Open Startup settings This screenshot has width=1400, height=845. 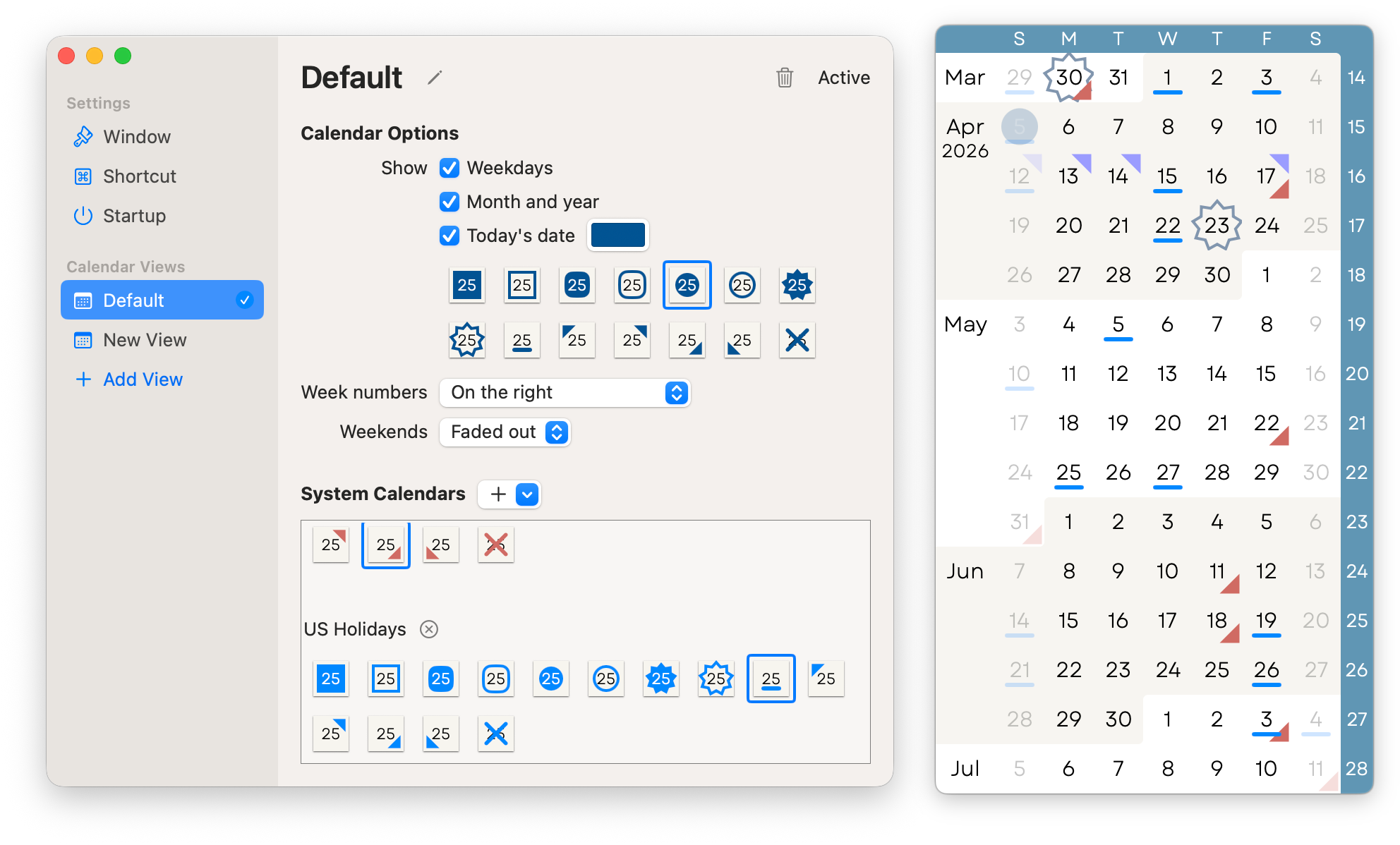(x=134, y=216)
